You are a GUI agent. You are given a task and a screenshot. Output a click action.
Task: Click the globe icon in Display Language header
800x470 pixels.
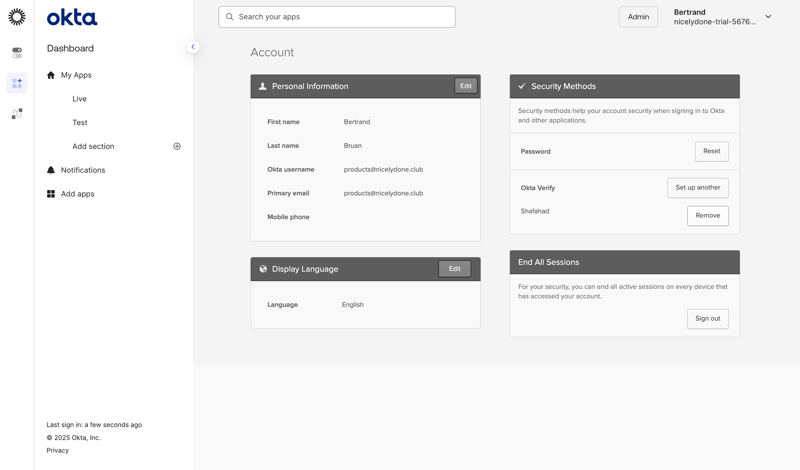(x=263, y=269)
